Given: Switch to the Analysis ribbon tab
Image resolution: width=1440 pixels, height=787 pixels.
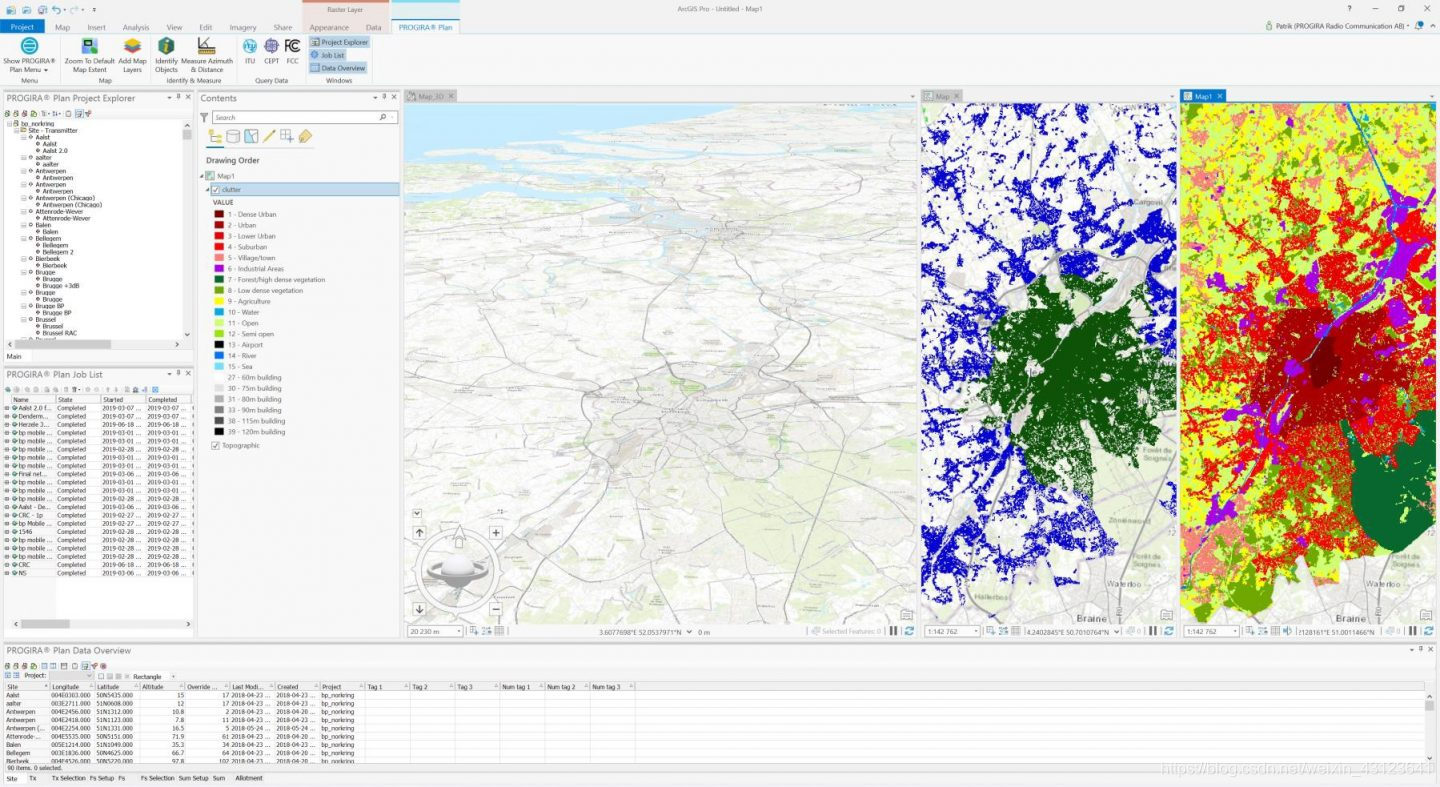Looking at the screenshot, I should coord(135,27).
